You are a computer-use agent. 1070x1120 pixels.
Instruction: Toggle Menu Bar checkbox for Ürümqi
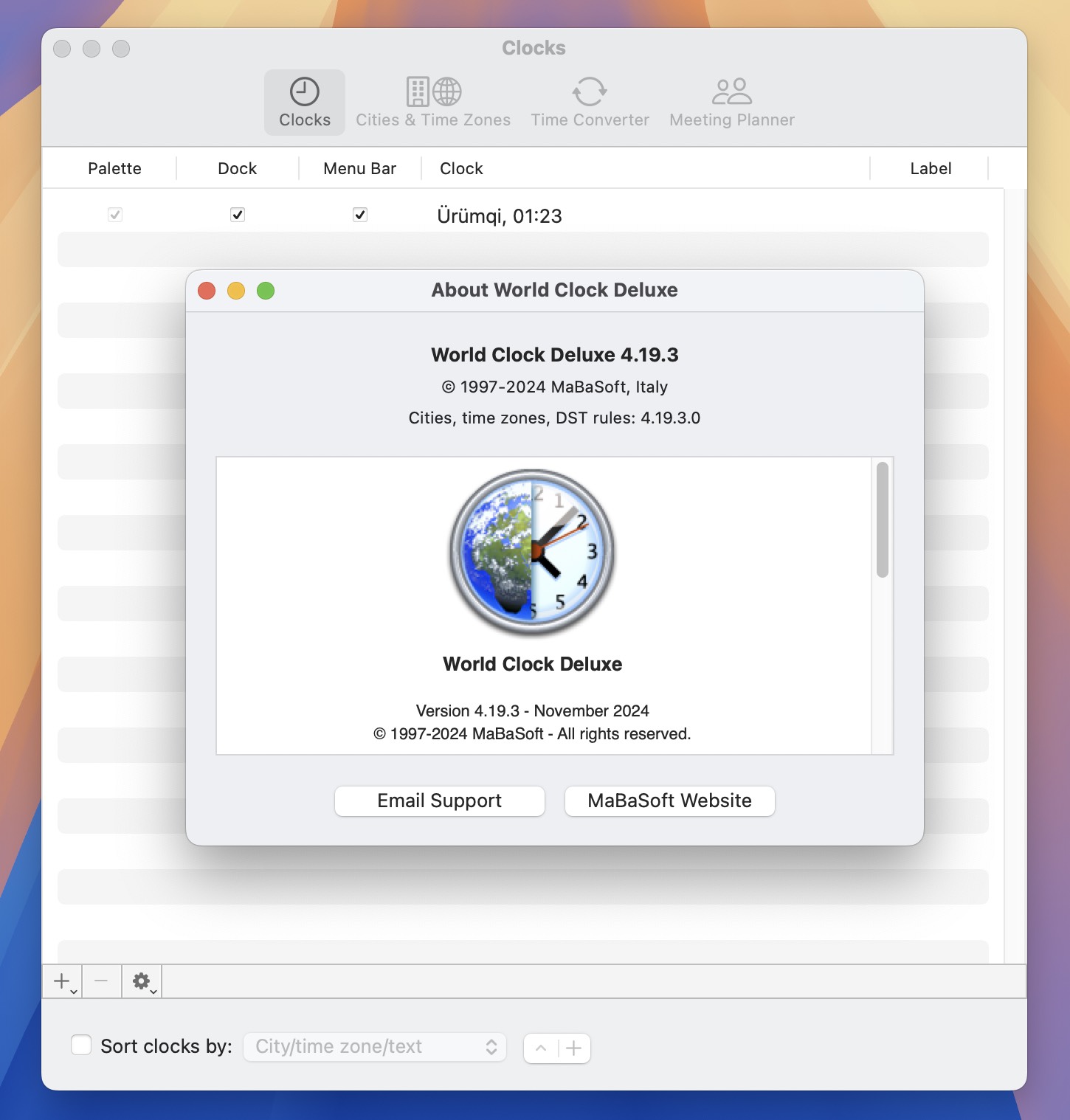pyautogui.click(x=360, y=215)
